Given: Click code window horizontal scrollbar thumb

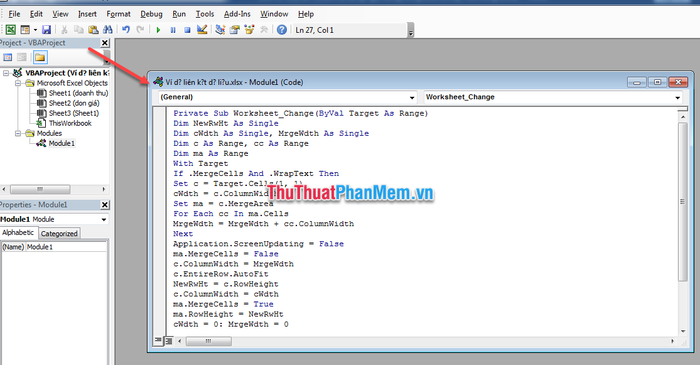Looking at the screenshot, I should pyautogui.click(x=208, y=341).
